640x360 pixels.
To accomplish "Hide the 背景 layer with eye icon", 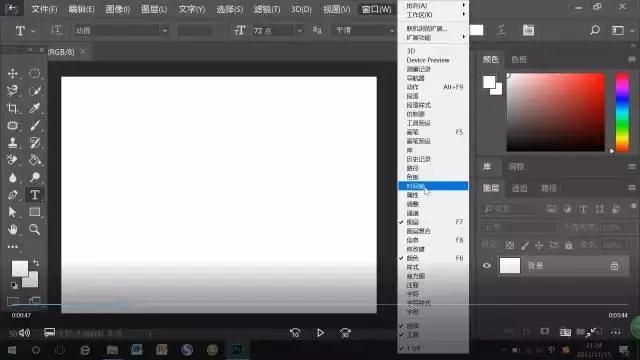I will 487,266.
